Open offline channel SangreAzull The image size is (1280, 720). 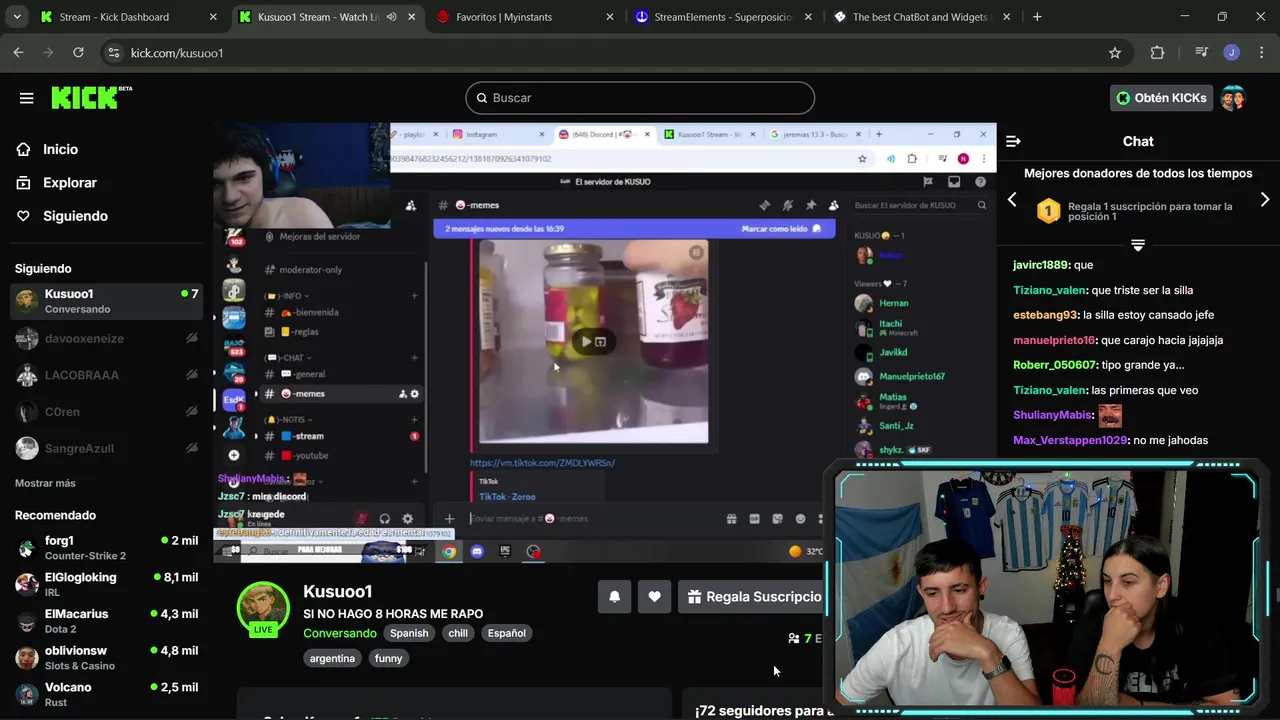pyautogui.click(x=106, y=449)
